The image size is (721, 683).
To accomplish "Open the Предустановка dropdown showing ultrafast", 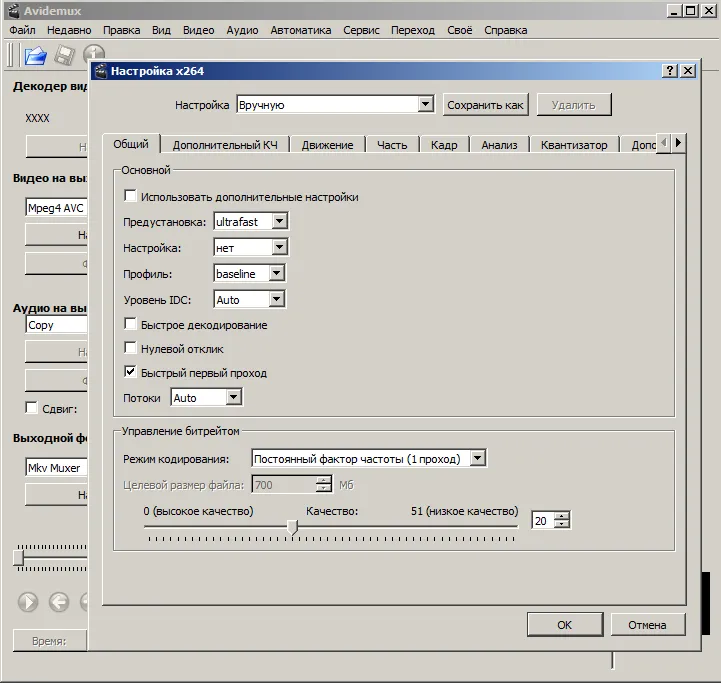I will pos(251,221).
